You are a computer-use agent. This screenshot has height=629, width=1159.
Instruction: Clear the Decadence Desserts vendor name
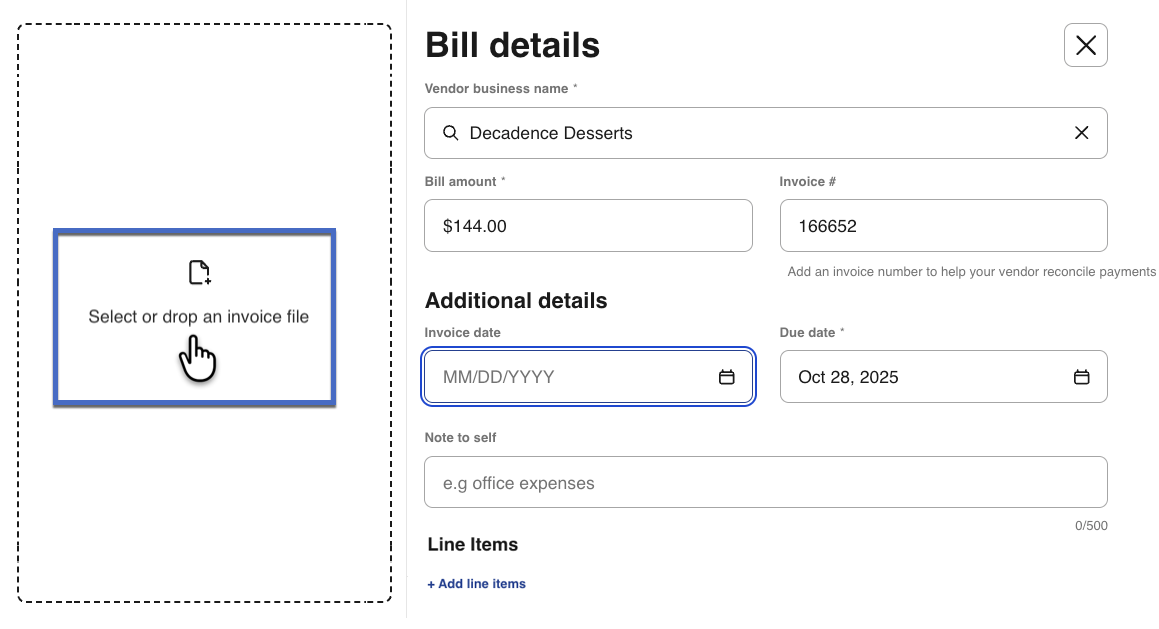tap(1081, 133)
